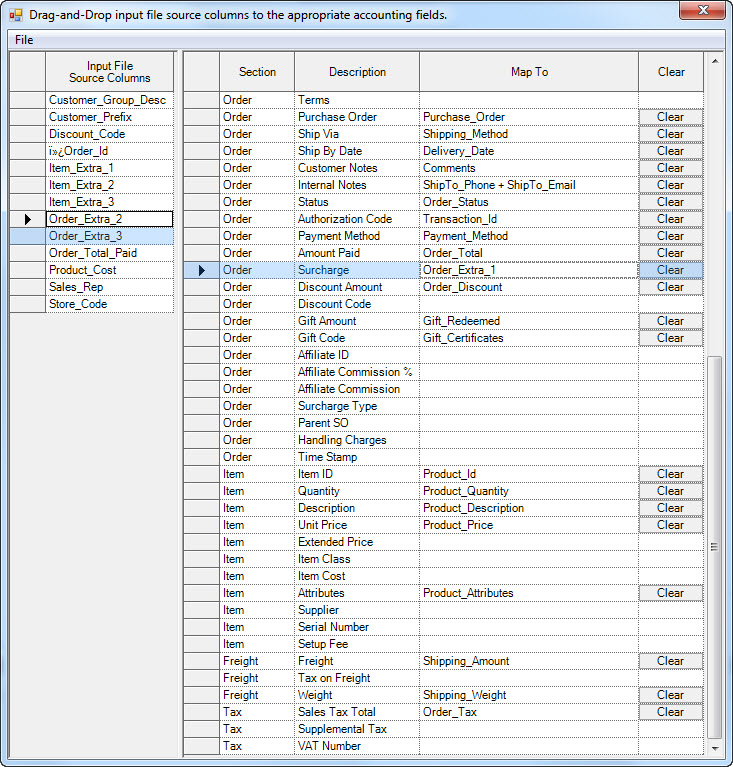The width and height of the screenshot is (733, 767).
Task: Click the Order_Extra_1 Map To cell
Action: coord(529,270)
